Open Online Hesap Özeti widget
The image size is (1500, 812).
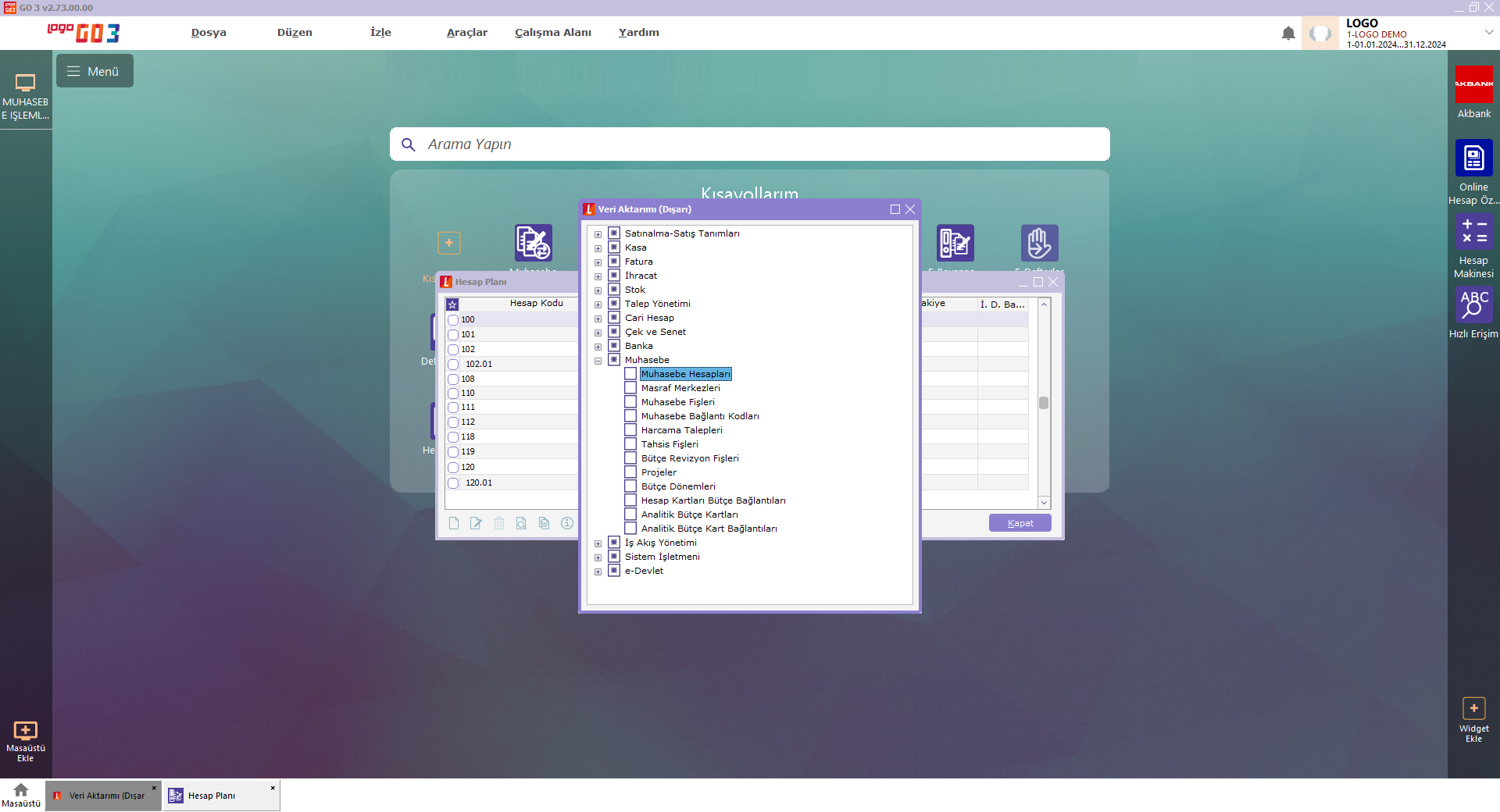[x=1473, y=158]
